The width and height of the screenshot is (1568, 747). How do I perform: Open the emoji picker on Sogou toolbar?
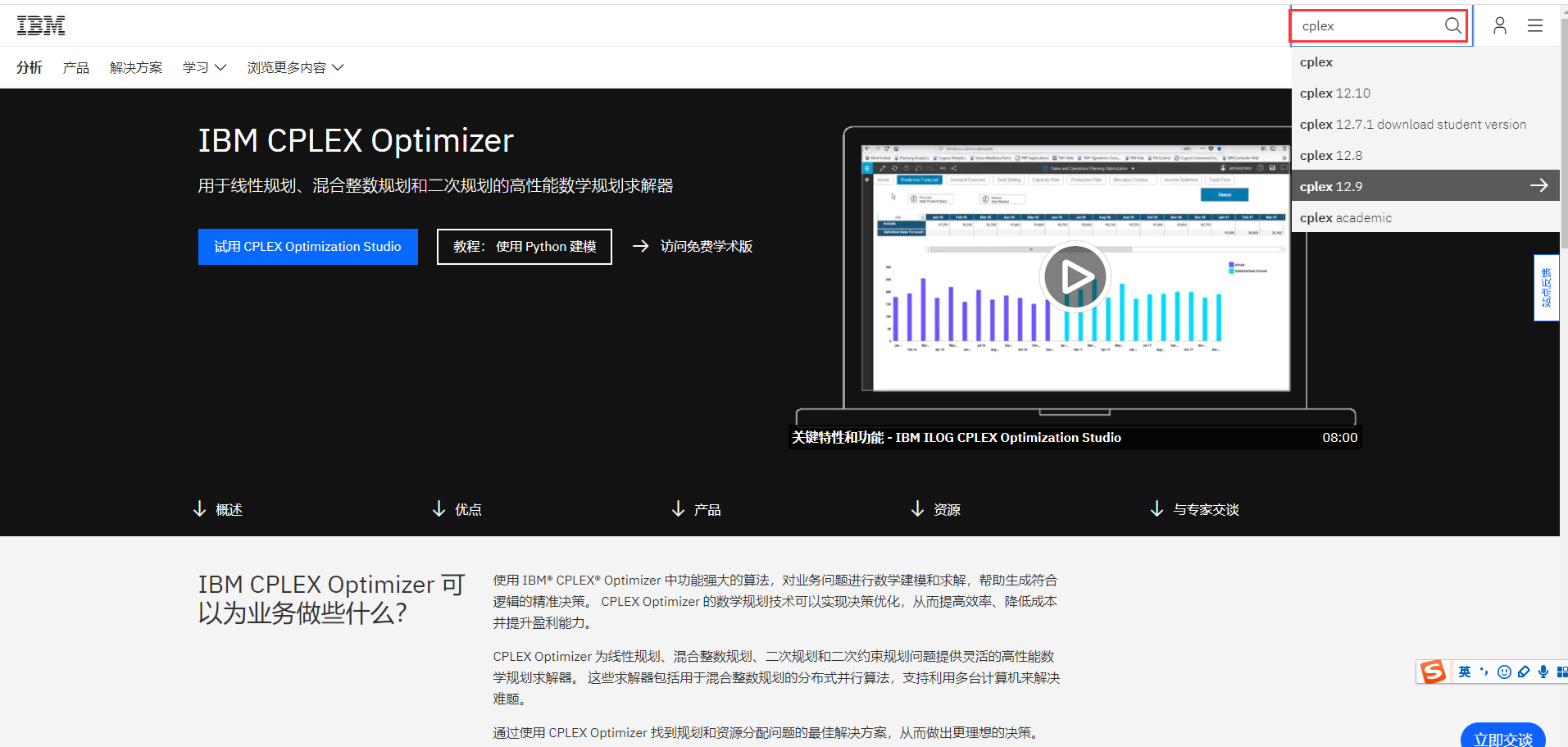click(x=1504, y=672)
